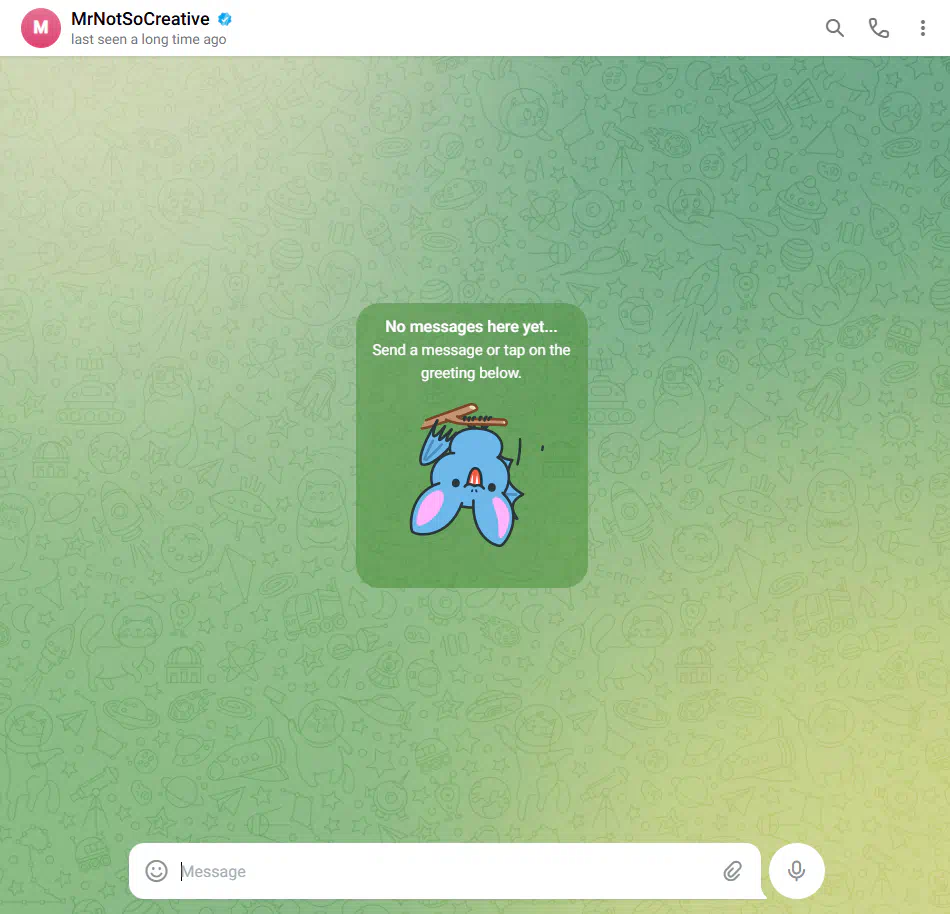The height and width of the screenshot is (914, 950).
Task: Open the MrNotSoCreative profile avatar
Action: 41,28
